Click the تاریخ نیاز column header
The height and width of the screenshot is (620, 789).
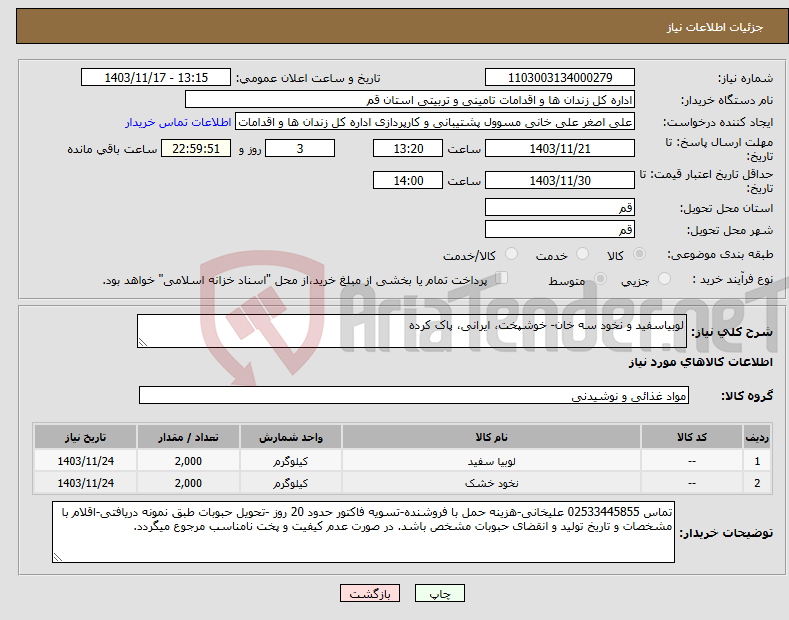pyautogui.click(x=86, y=437)
